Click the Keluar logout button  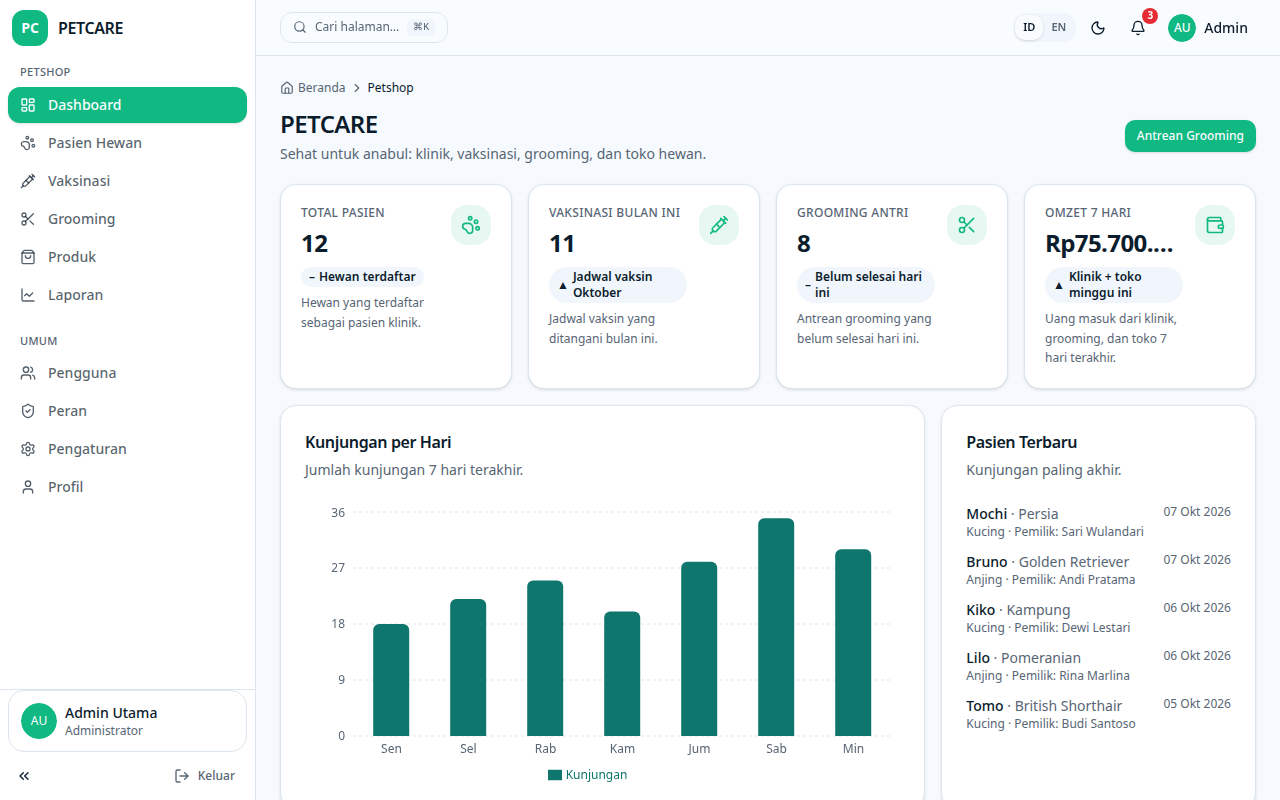pyautogui.click(x=205, y=776)
